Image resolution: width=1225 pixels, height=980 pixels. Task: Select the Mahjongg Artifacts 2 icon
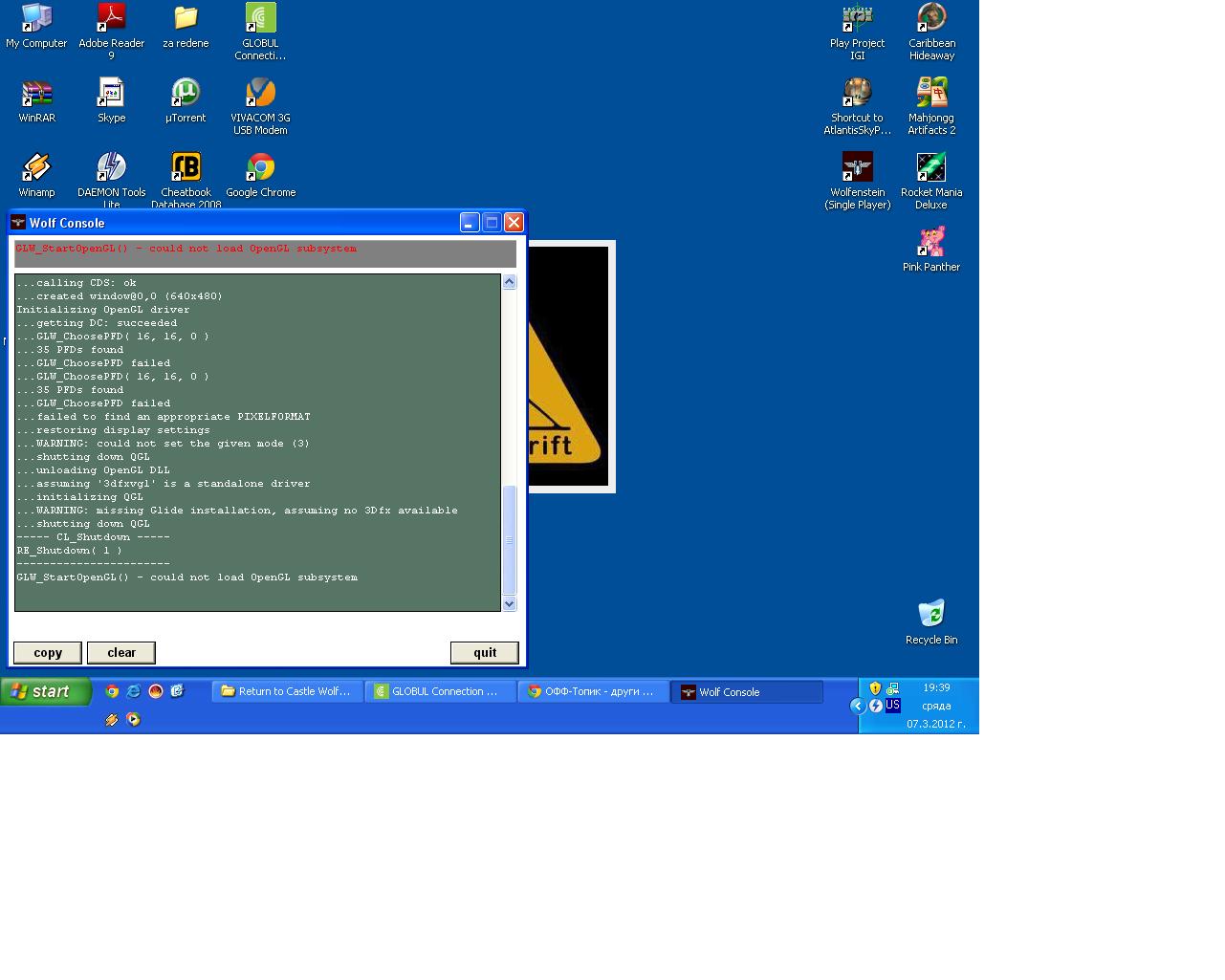tap(930, 94)
